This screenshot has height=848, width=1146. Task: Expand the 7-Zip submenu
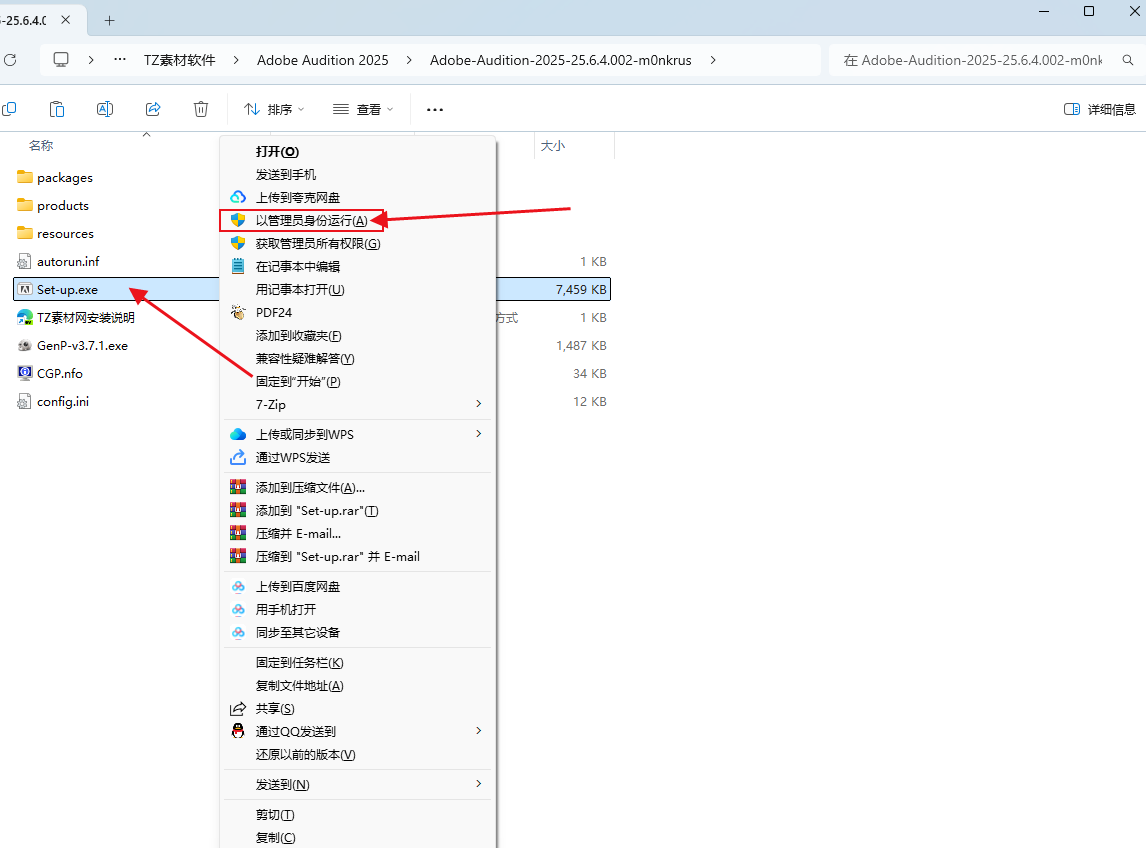click(358, 404)
